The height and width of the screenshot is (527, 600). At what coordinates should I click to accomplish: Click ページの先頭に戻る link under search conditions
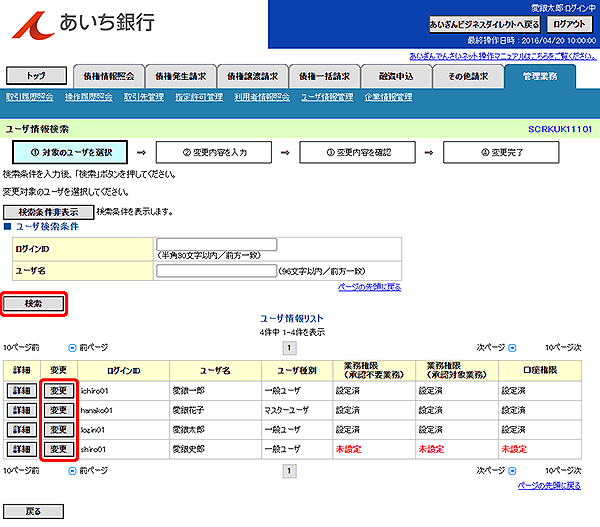click(370, 287)
